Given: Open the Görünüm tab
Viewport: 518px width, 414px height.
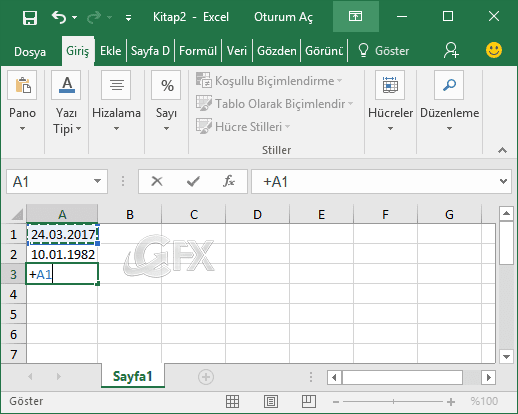Looking at the screenshot, I should pyautogui.click(x=324, y=51).
